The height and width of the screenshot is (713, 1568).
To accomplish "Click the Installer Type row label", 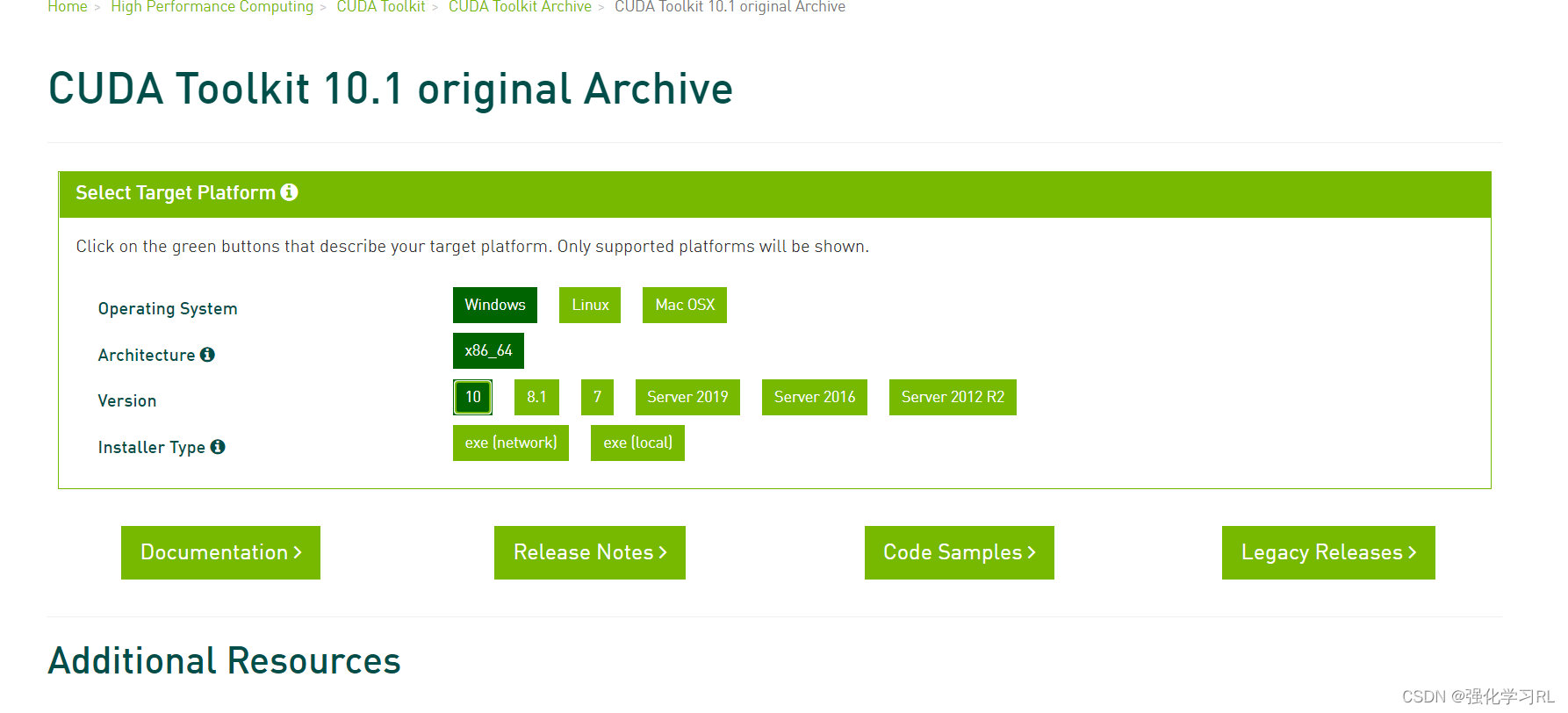I will 152,447.
